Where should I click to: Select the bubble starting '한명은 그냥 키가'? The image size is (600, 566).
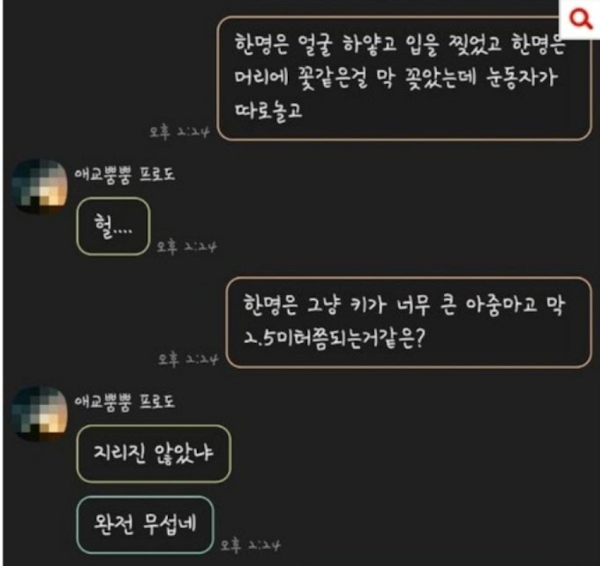pyautogui.click(x=409, y=322)
